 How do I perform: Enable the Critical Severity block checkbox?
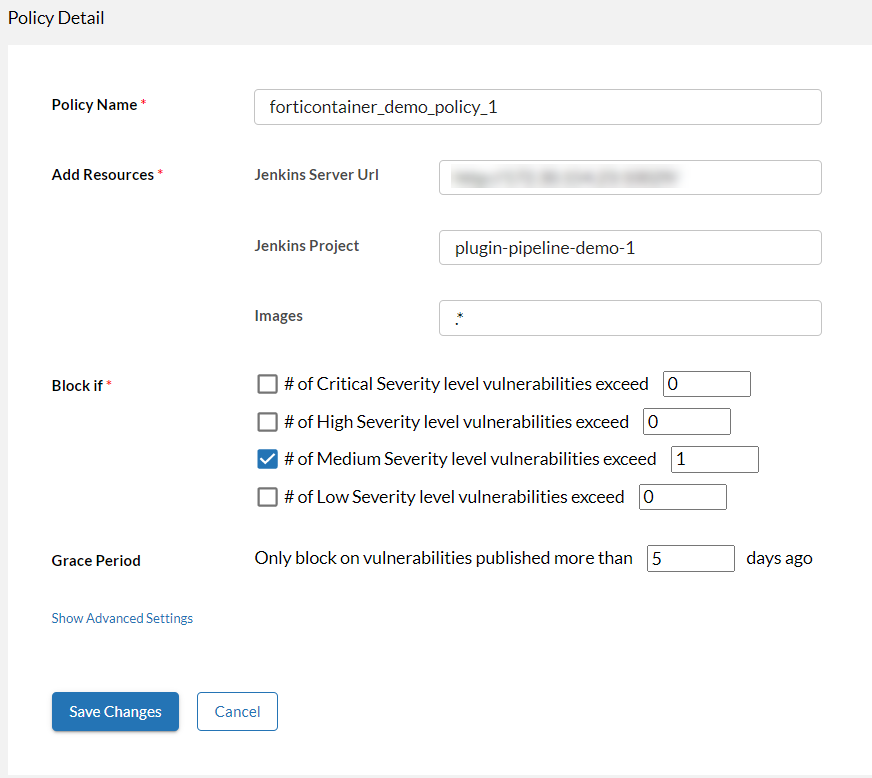267,384
